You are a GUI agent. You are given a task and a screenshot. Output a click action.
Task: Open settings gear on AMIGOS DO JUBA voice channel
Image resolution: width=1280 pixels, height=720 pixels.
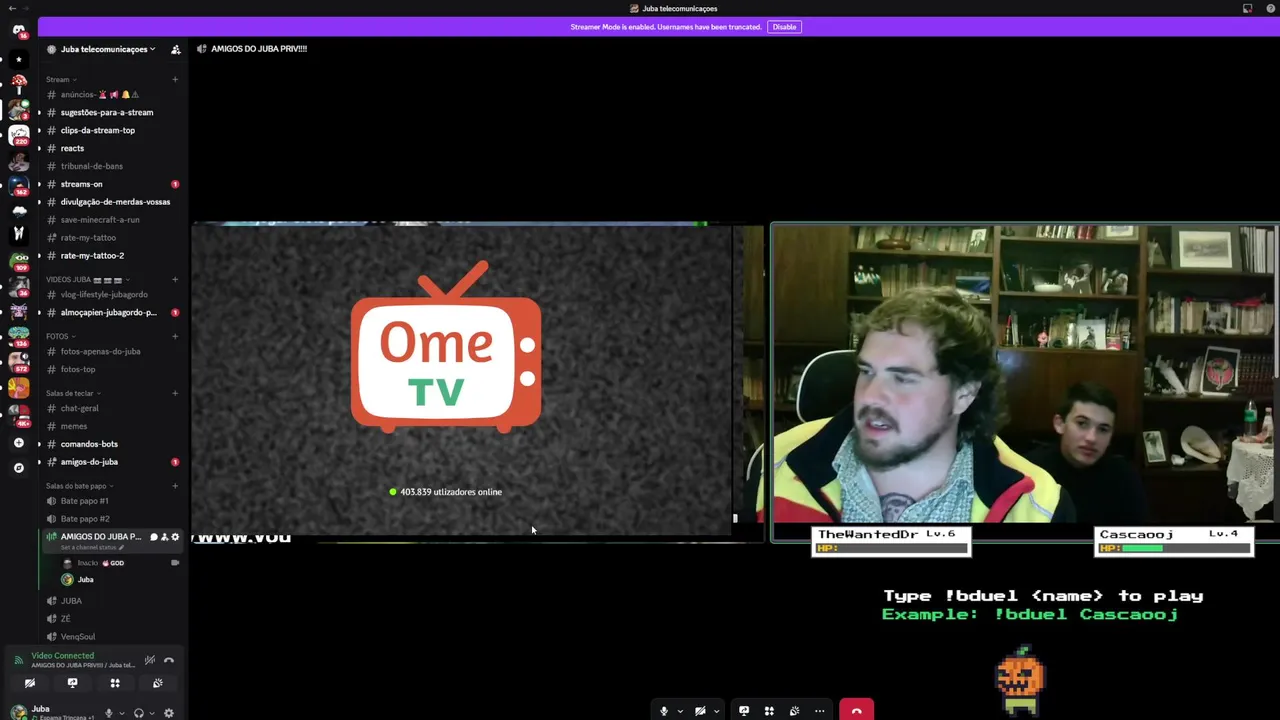pyautogui.click(x=175, y=537)
